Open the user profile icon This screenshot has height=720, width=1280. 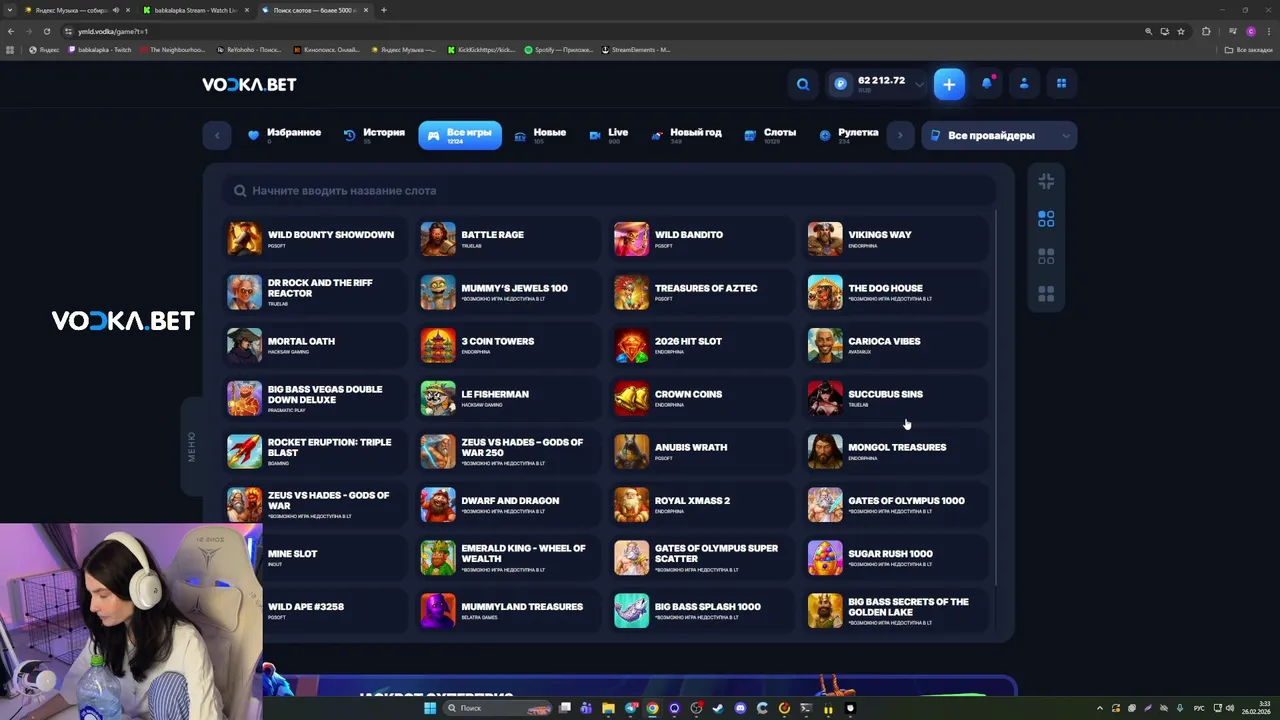pos(1024,84)
